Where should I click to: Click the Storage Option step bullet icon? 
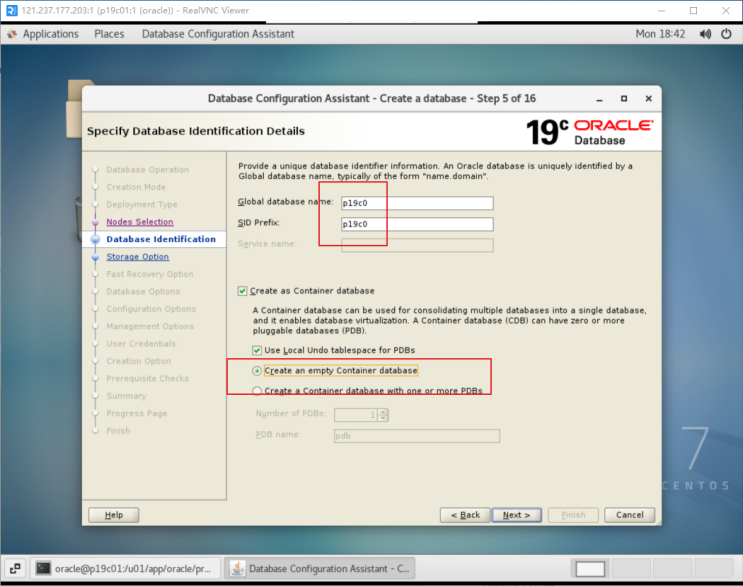pos(95,257)
